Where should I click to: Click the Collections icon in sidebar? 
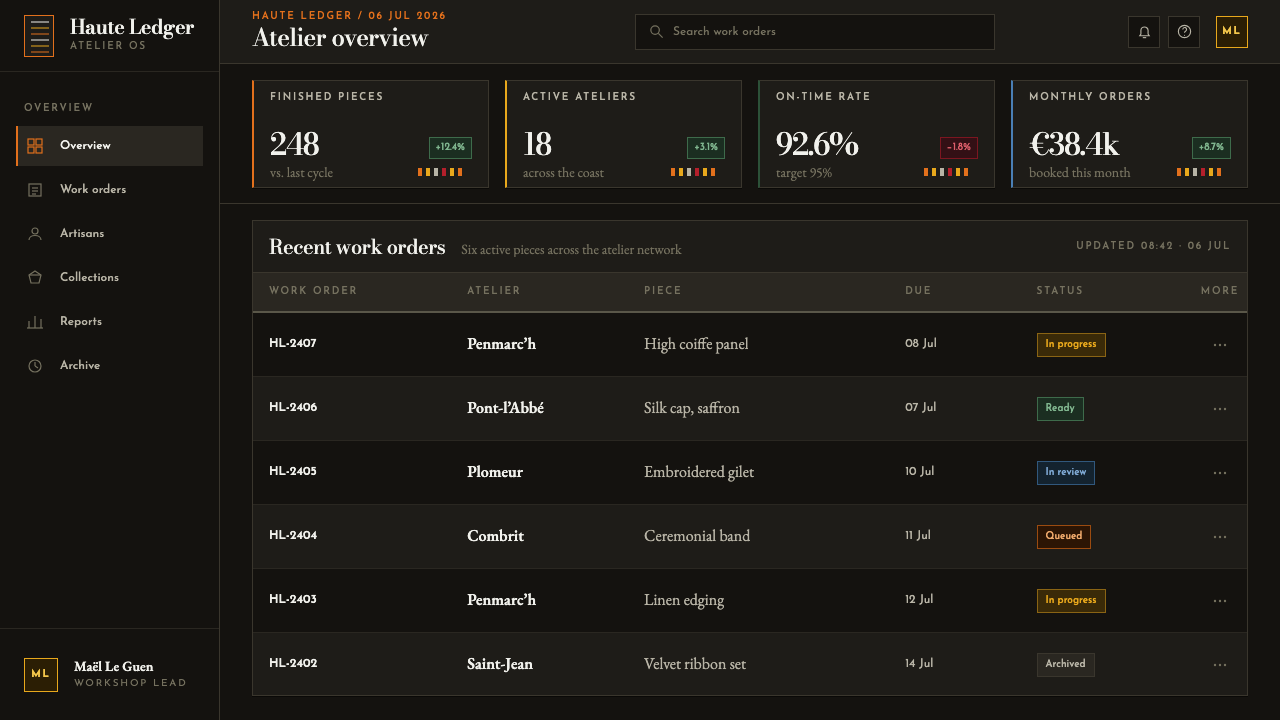coord(35,278)
